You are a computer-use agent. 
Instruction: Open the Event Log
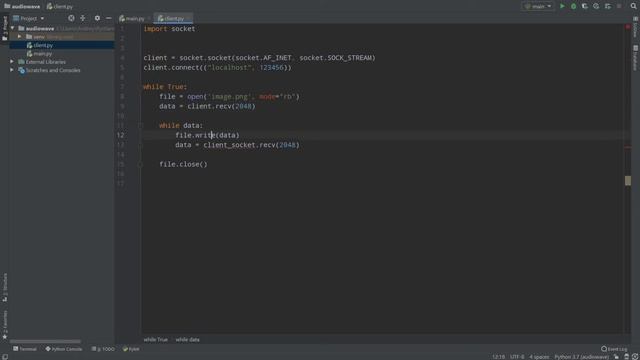[x=614, y=349]
